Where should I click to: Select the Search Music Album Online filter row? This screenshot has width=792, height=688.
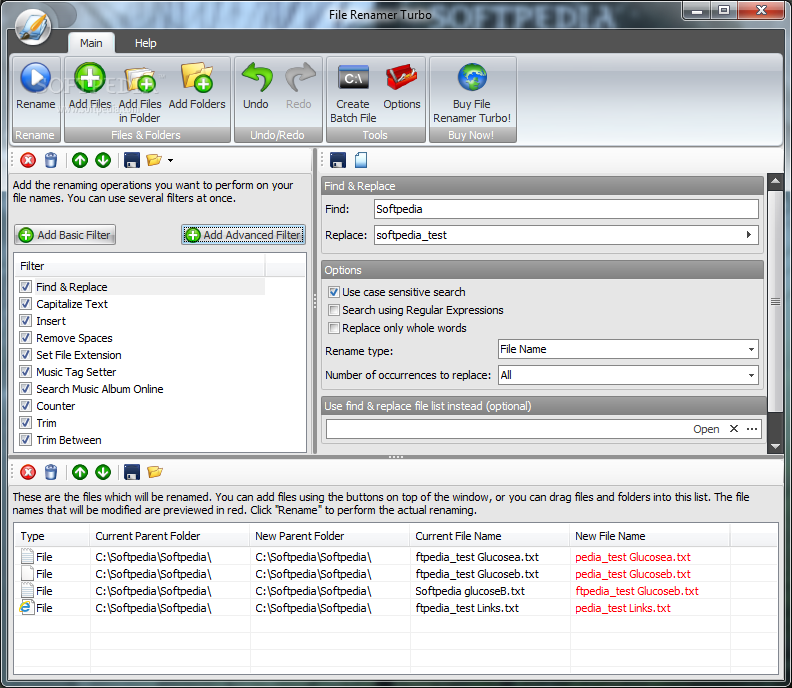[140, 389]
